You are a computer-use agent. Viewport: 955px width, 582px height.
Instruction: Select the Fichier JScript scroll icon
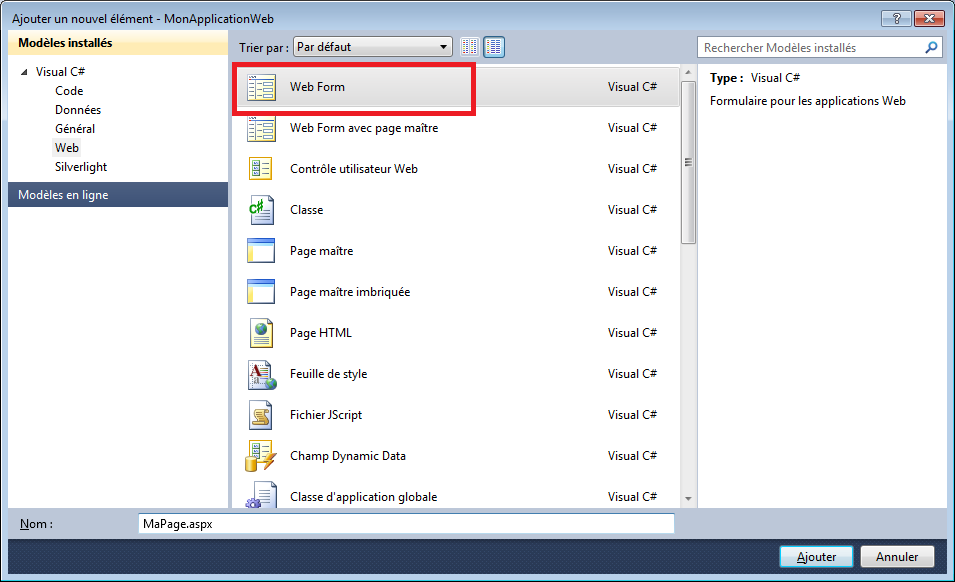(x=261, y=415)
